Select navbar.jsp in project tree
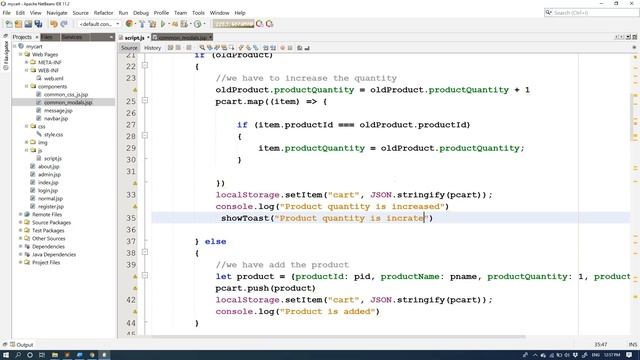 56,118
